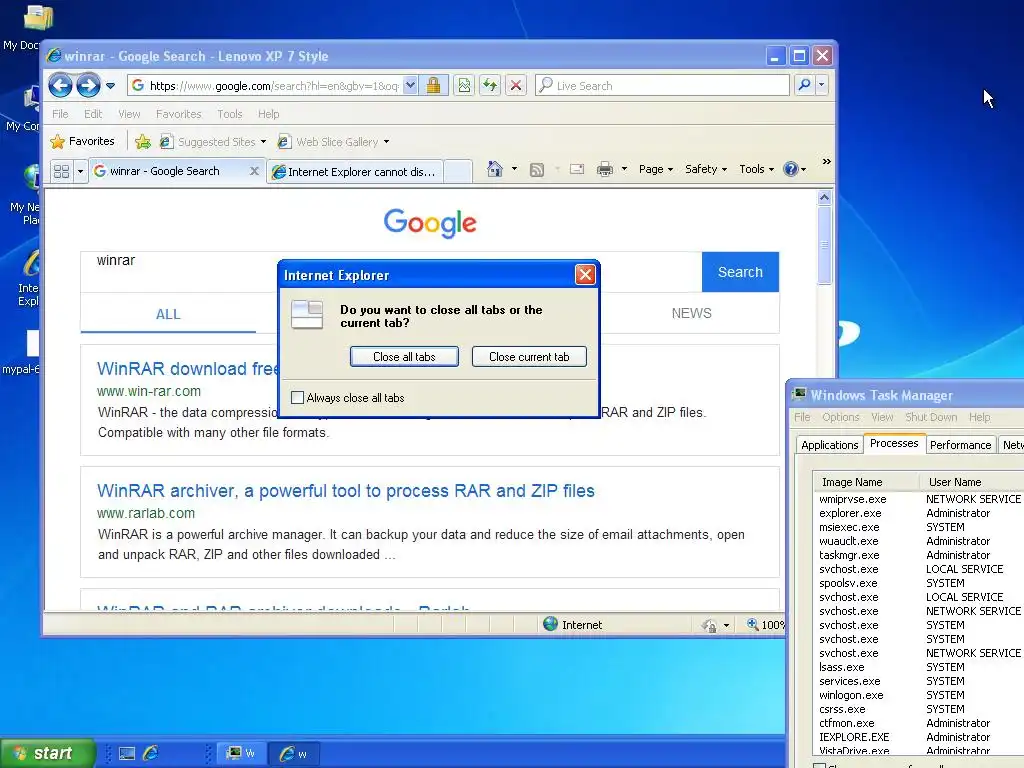The image size is (1024, 768).
Task: Click the Internet zone globe in status bar
Action: [551, 624]
